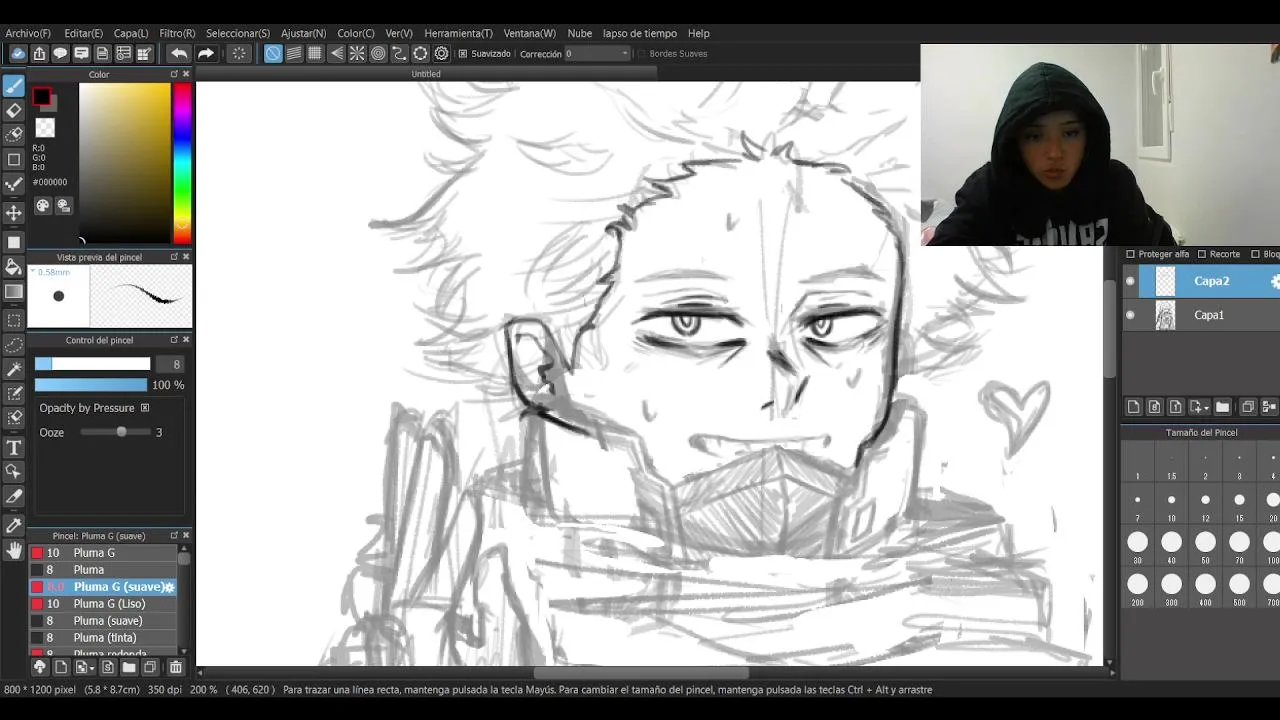Open the Corrección dropdown

pos(598,54)
